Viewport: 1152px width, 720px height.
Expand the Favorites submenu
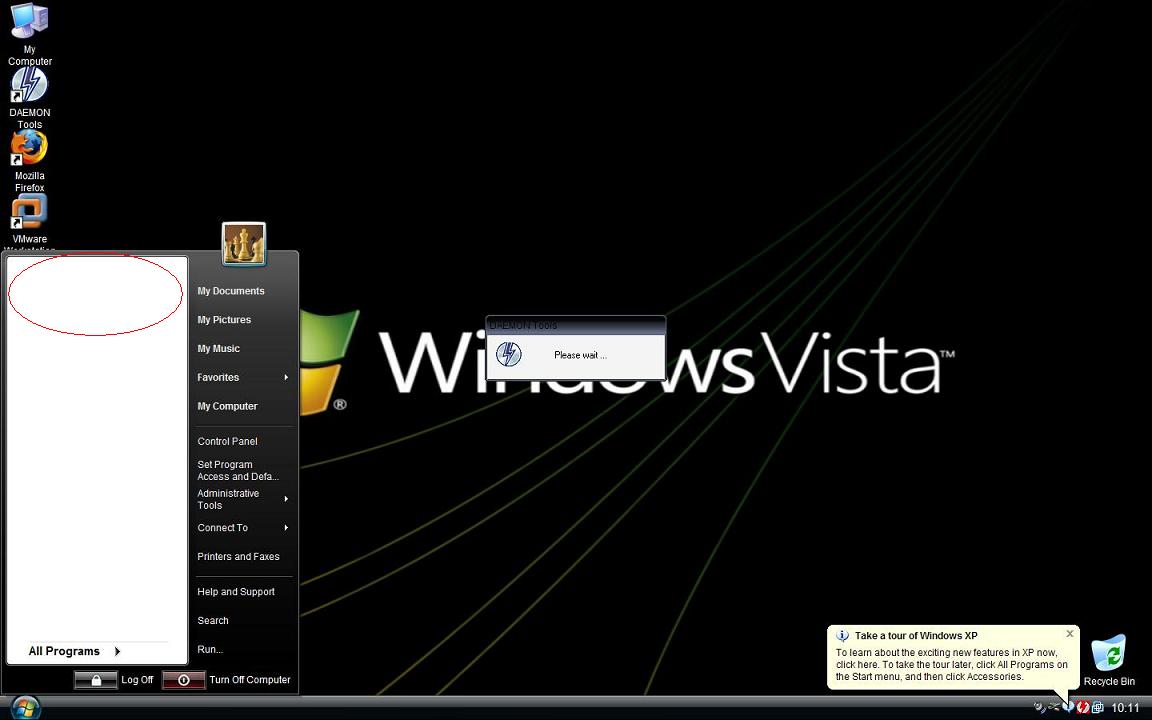[243, 377]
